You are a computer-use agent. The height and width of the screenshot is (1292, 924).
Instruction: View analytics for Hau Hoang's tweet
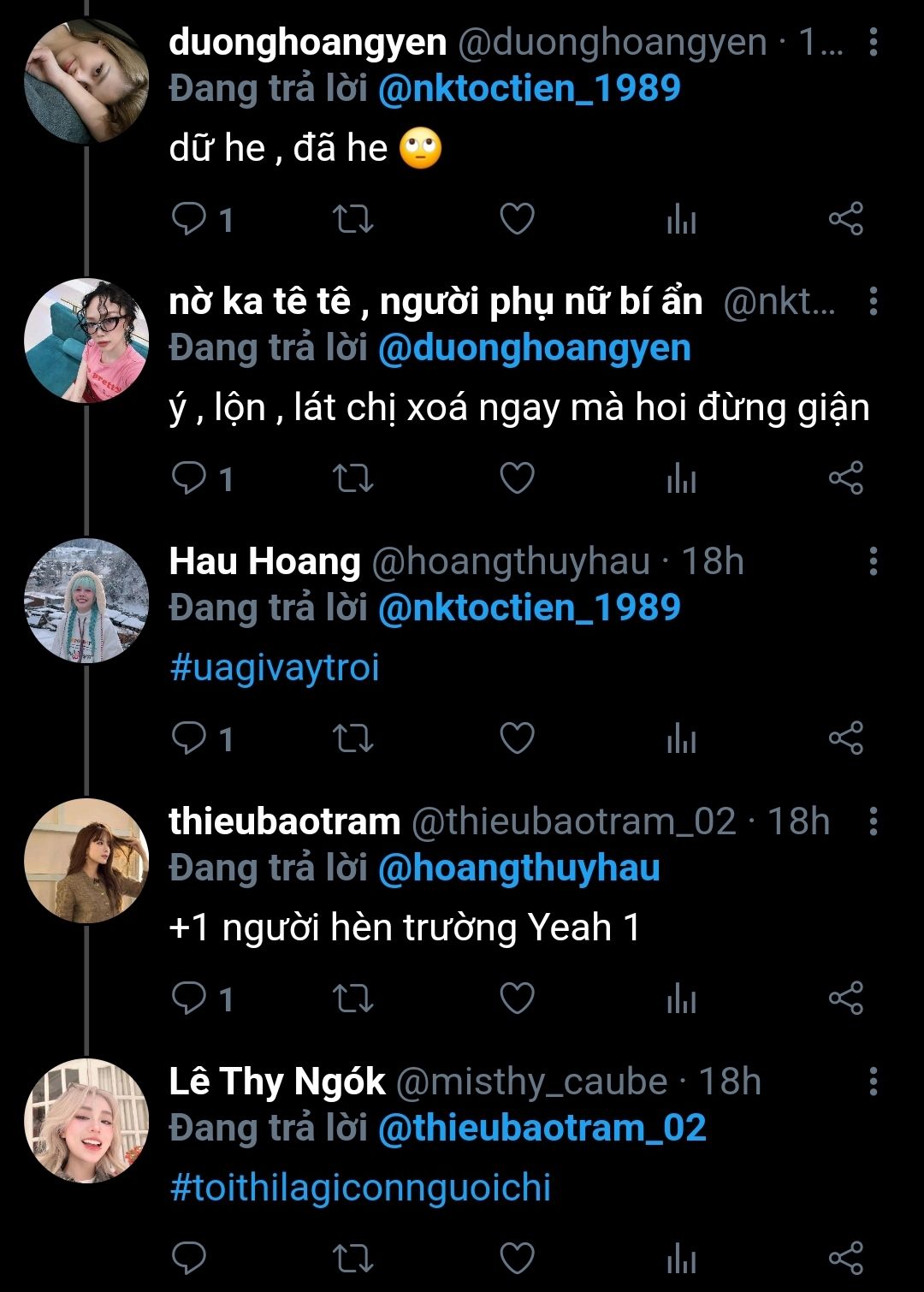(681, 738)
